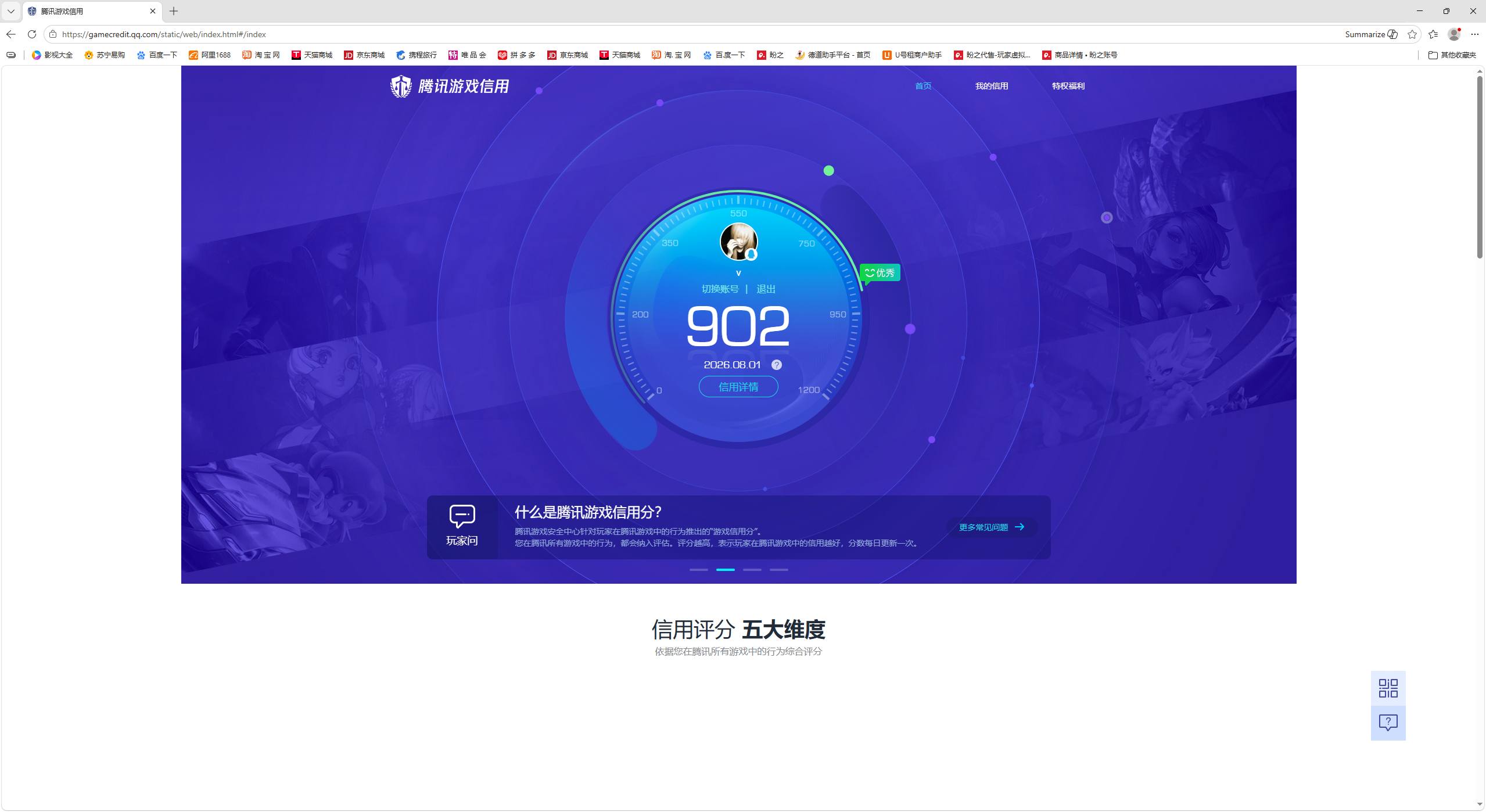
Task: Open the U号租商户助手 bookmark
Action: [912, 55]
